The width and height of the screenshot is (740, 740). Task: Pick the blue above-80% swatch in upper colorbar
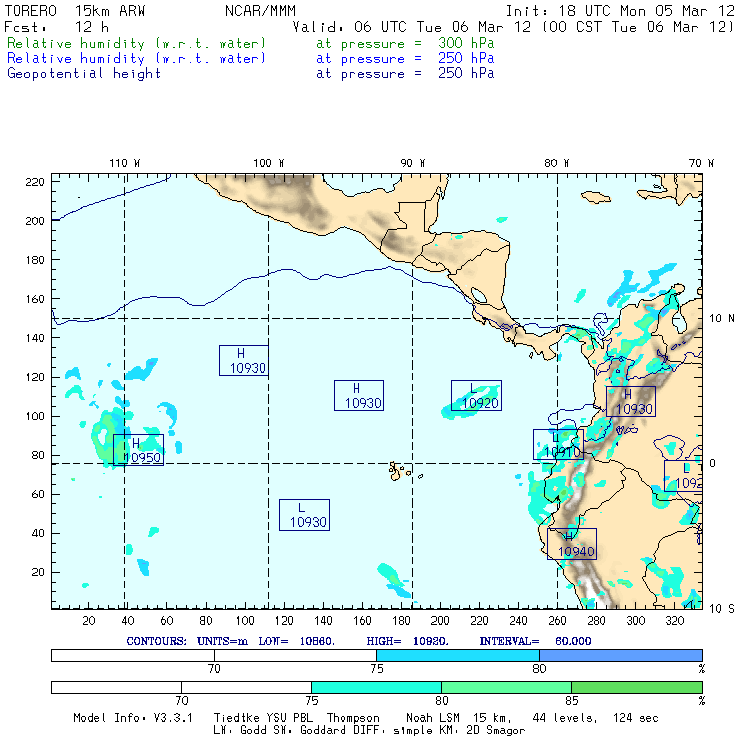click(x=621, y=656)
